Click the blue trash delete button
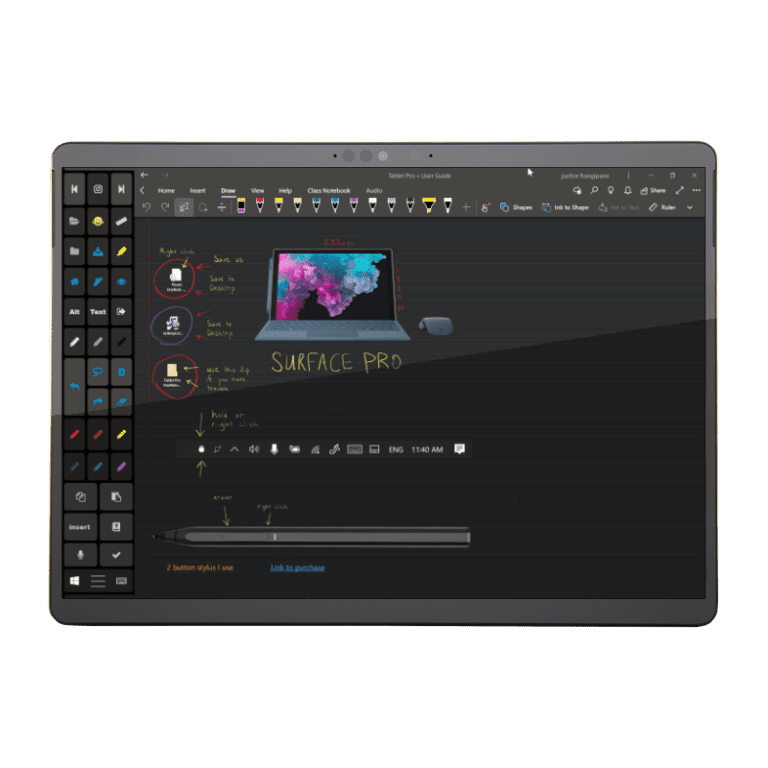The width and height of the screenshot is (768, 768). point(121,372)
